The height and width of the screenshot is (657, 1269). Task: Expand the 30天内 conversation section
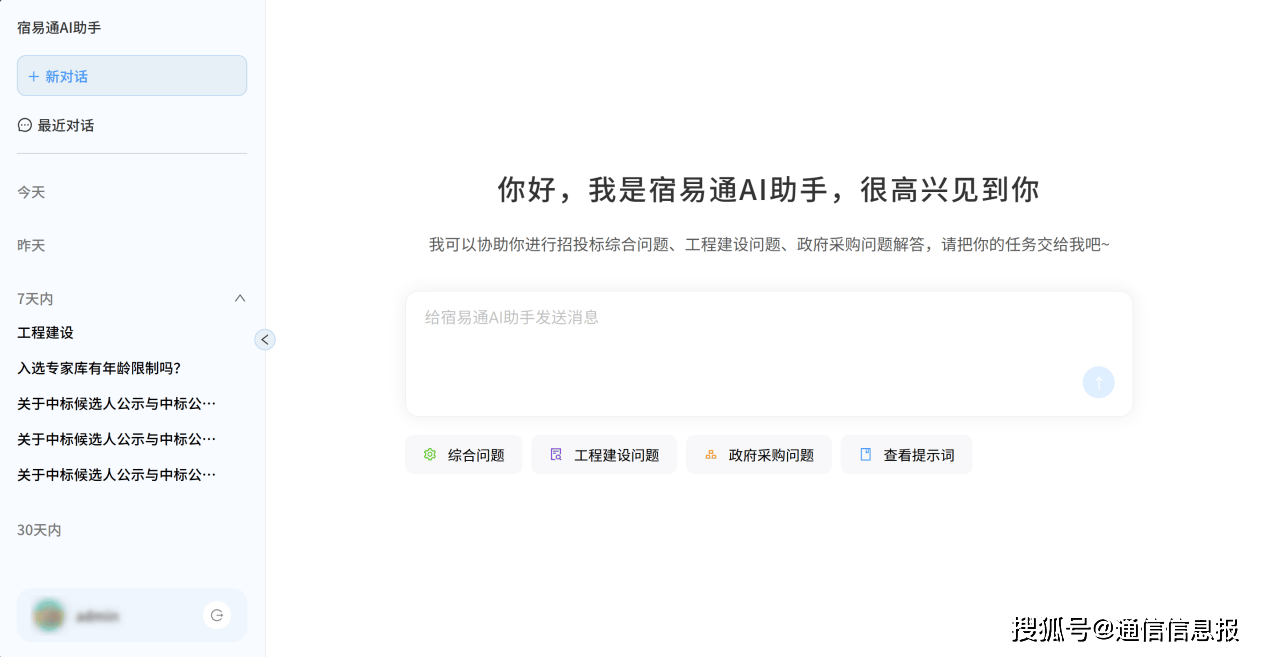tap(39, 529)
